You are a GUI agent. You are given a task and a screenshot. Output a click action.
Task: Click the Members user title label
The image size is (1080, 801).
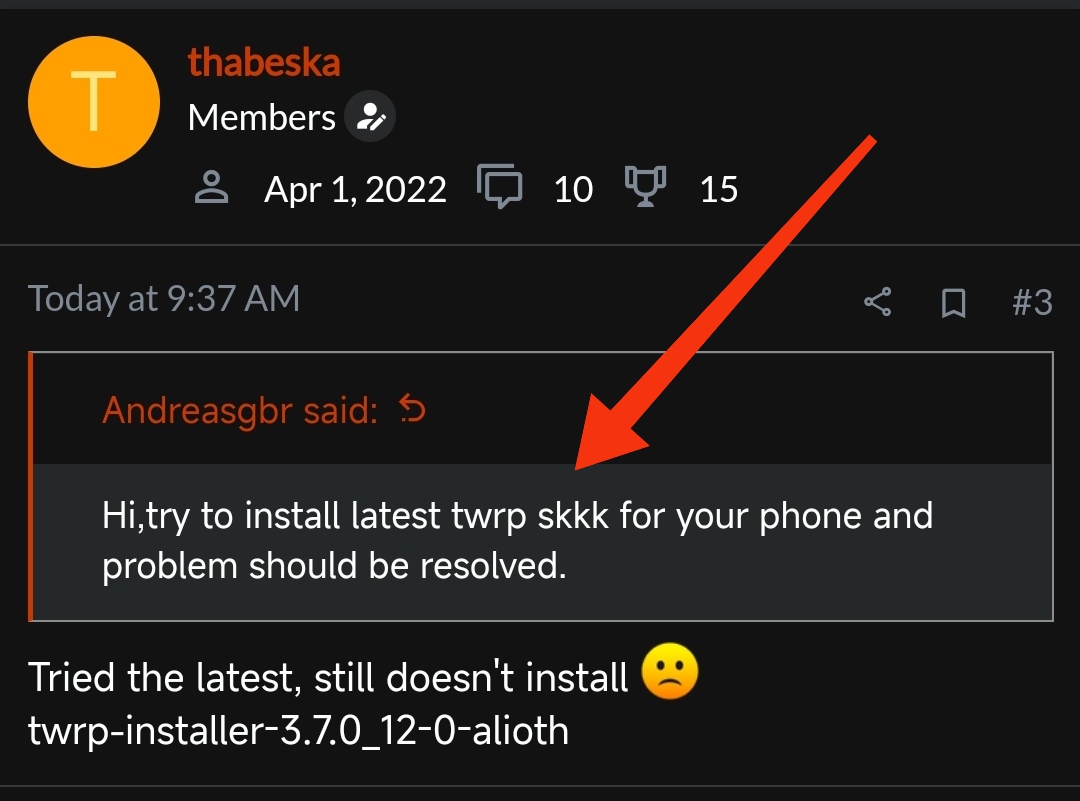(x=262, y=117)
